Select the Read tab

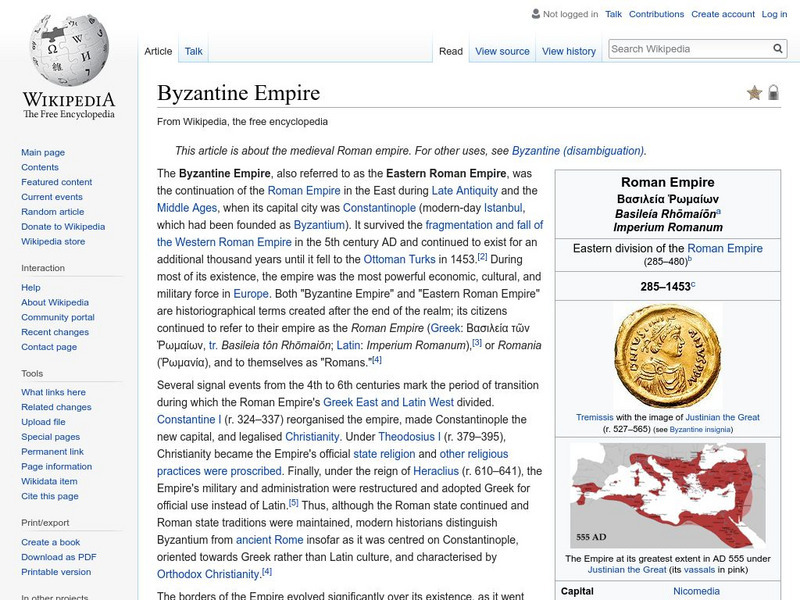point(451,51)
